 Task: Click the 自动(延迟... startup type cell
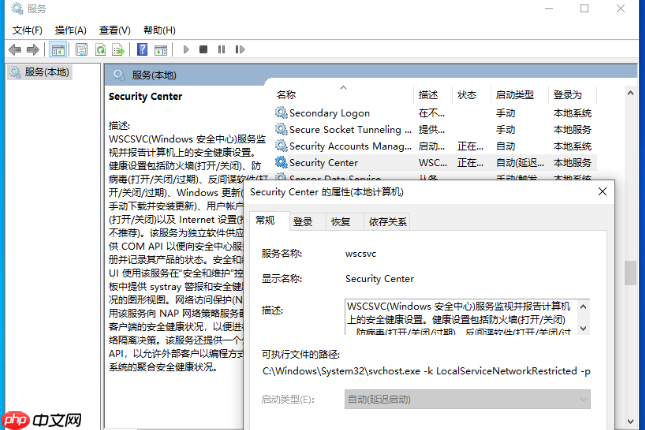pos(520,163)
